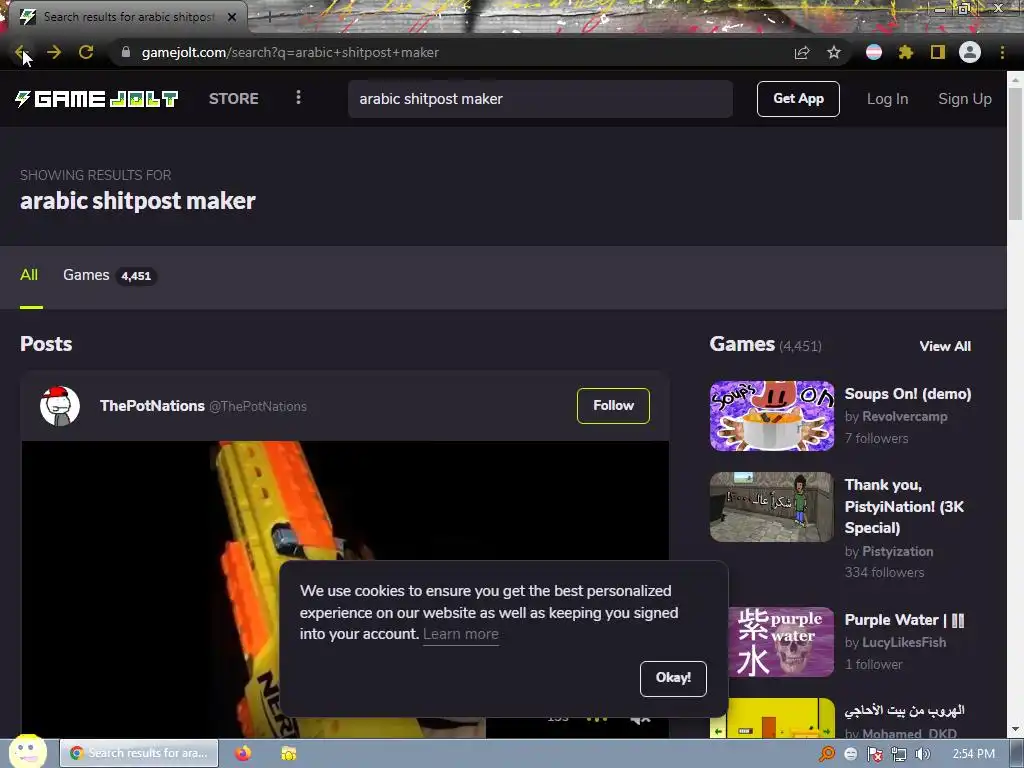Share this page using the share icon
Image resolution: width=1024 pixels, height=768 pixels.
(x=802, y=52)
